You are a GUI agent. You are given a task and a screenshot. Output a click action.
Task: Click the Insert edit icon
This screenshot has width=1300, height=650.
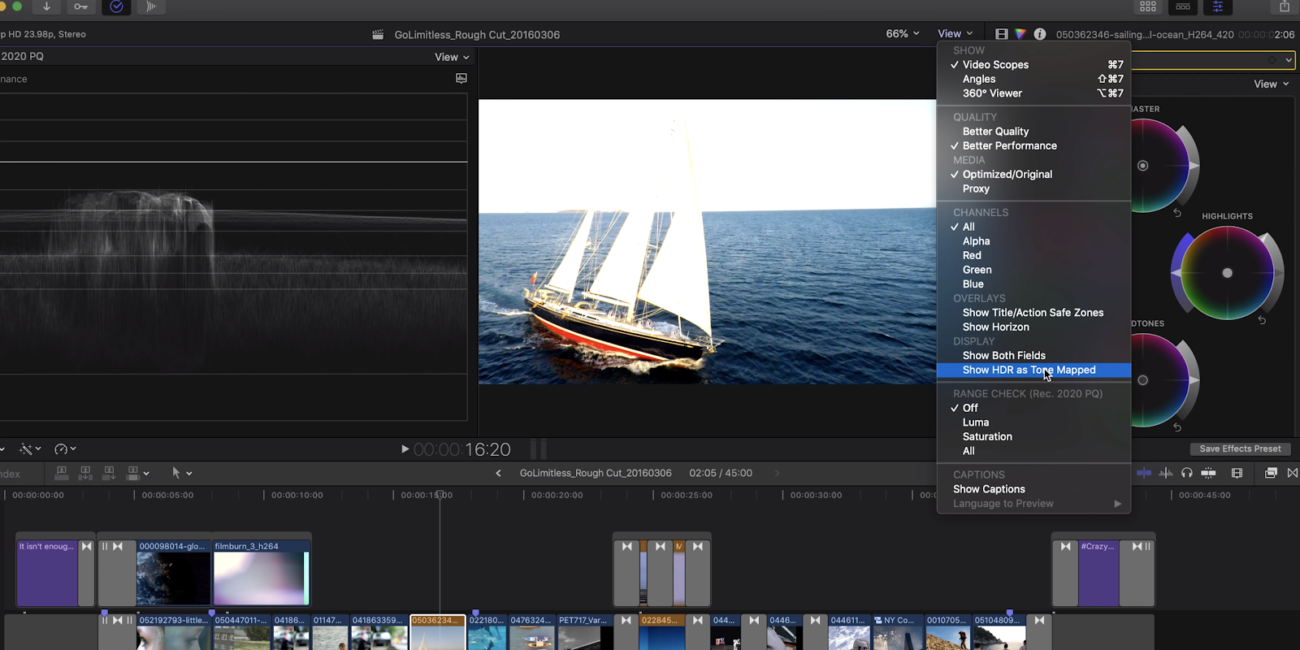pyautogui.click(x=86, y=472)
